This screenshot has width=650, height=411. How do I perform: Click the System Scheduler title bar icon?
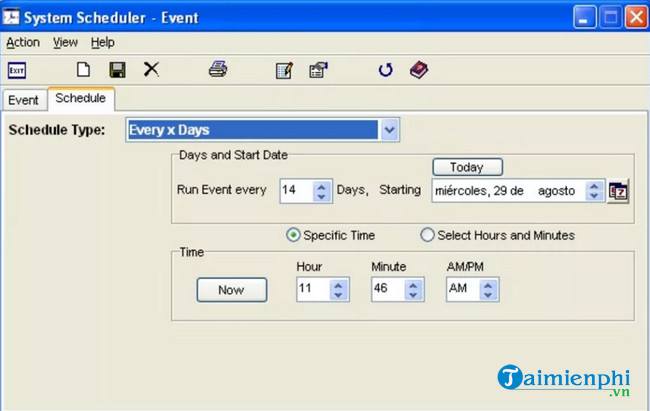(x=11, y=17)
